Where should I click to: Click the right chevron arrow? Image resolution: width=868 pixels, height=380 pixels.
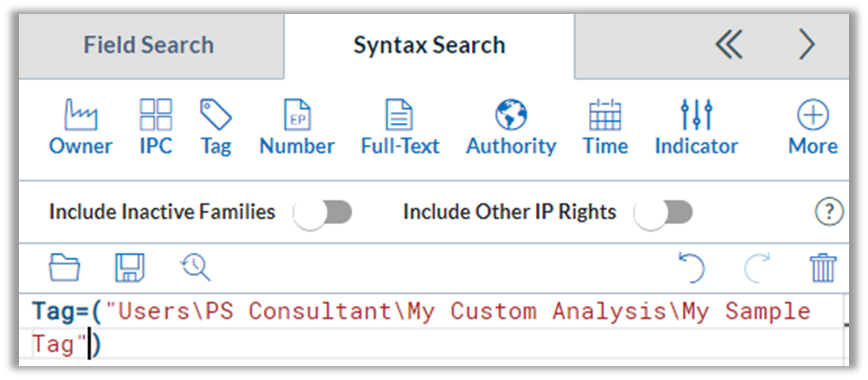click(x=807, y=44)
